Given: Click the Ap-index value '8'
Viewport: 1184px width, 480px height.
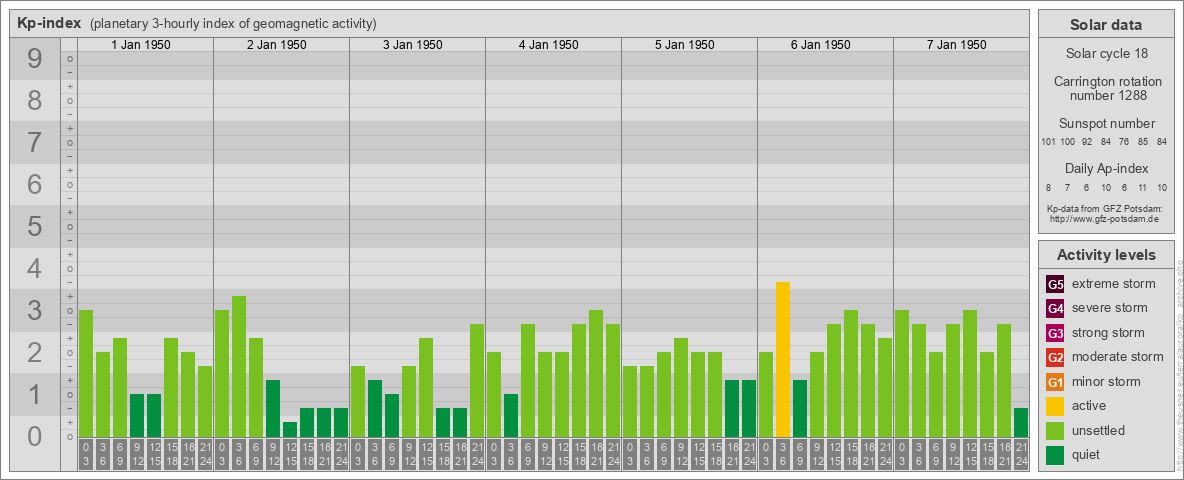Looking at the screenshot, I should point(1048,187).
